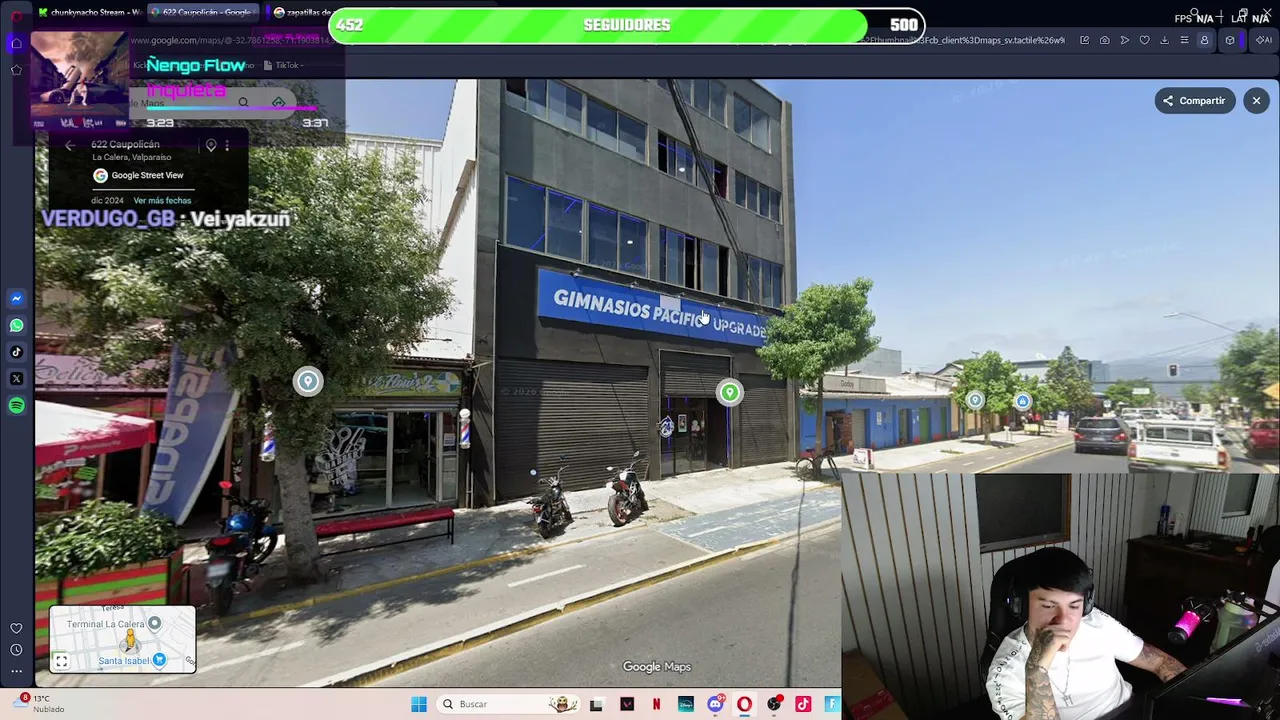This screenshot has height=720, width=1280.
Task: Open Opera GX from the taskbar
Action: [744, 704]
